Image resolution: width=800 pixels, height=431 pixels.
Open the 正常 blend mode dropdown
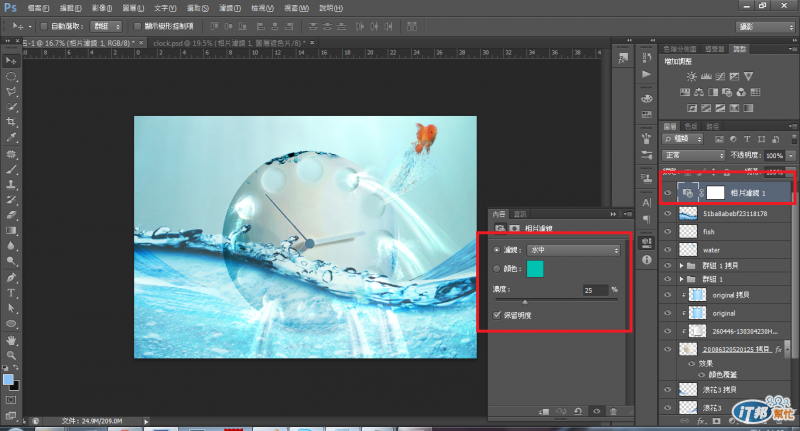click(x=693, y=155)
